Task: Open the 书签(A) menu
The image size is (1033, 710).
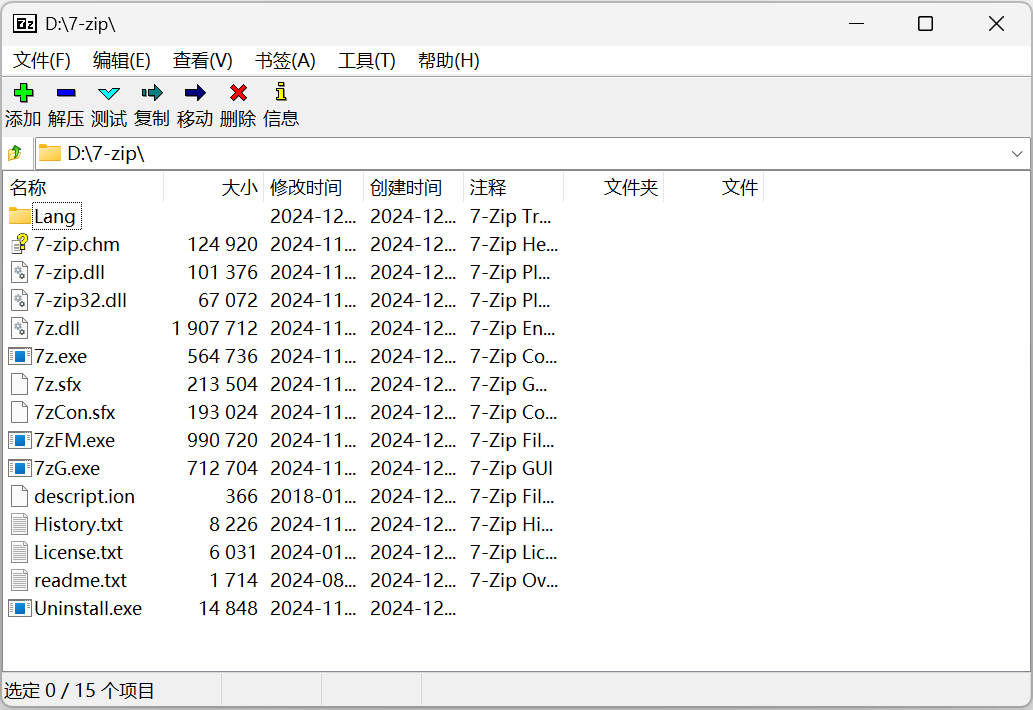Action: pyautogui.click(x=285, y=61)
